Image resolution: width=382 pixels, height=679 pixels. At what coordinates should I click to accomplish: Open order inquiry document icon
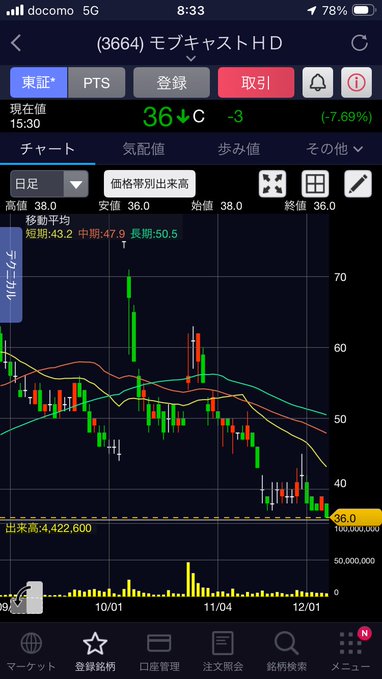coord(223,643)
